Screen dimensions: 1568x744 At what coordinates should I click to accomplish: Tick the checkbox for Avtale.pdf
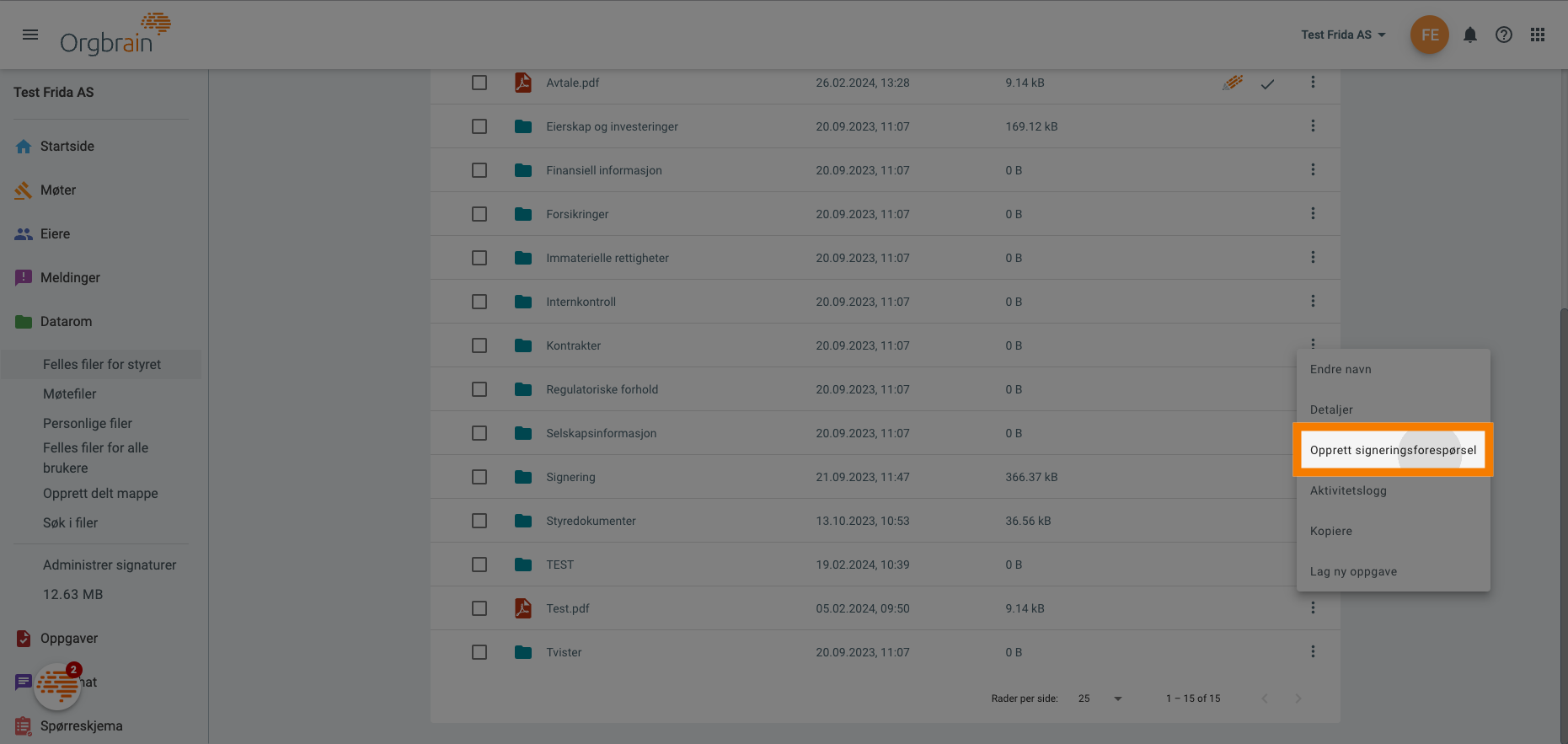pyautogui.click(x=479, y=83)
